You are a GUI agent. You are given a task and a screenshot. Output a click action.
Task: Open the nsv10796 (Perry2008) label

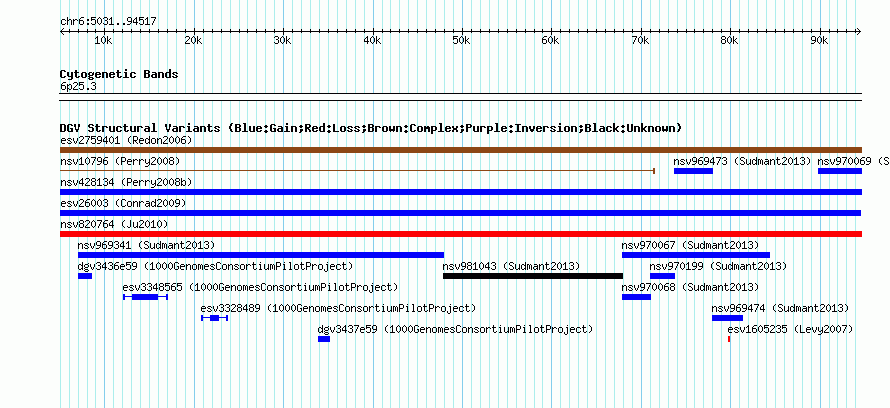click(120, 161)
